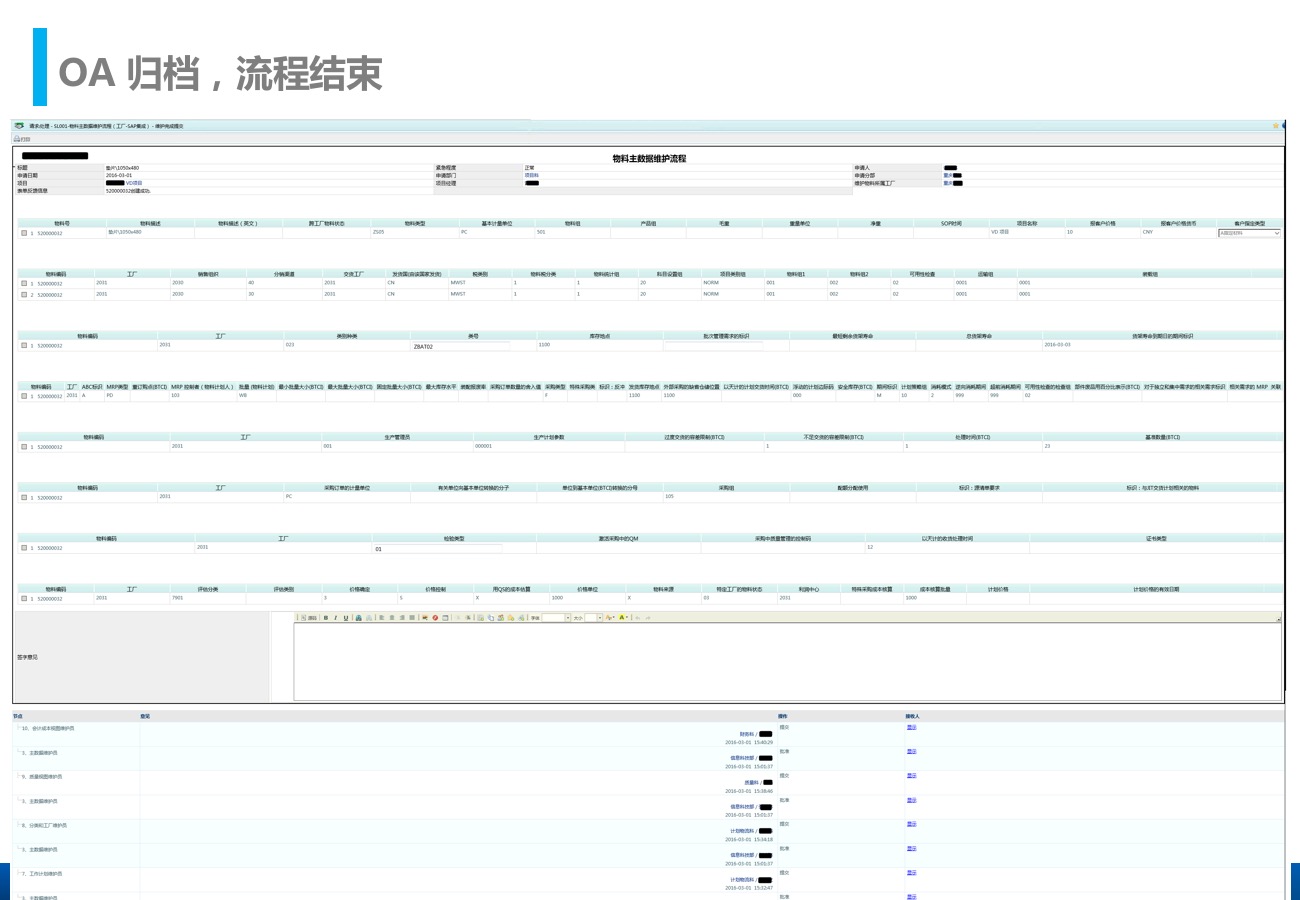Check the box for material 520000032 in the 物料号 table
Screen dimensions: 1300x900
24,233
